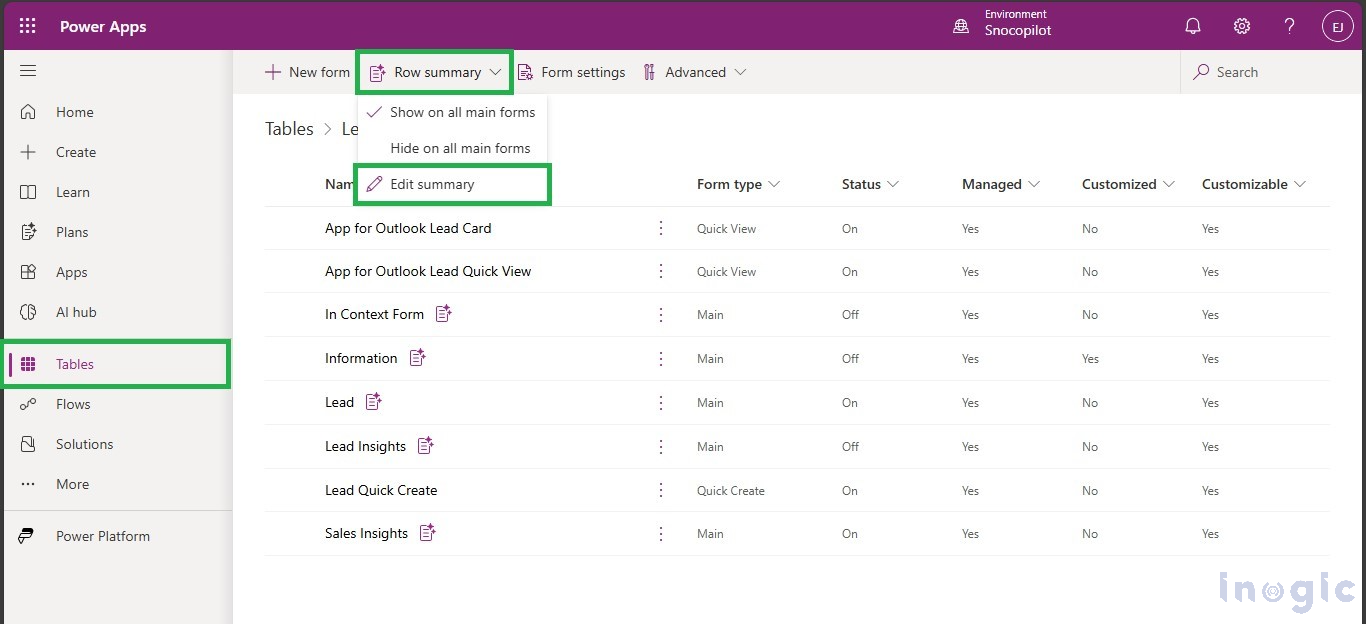Click the environment picker icon
The width and height of the screenshot is (1366, 624).
point(960,27)
